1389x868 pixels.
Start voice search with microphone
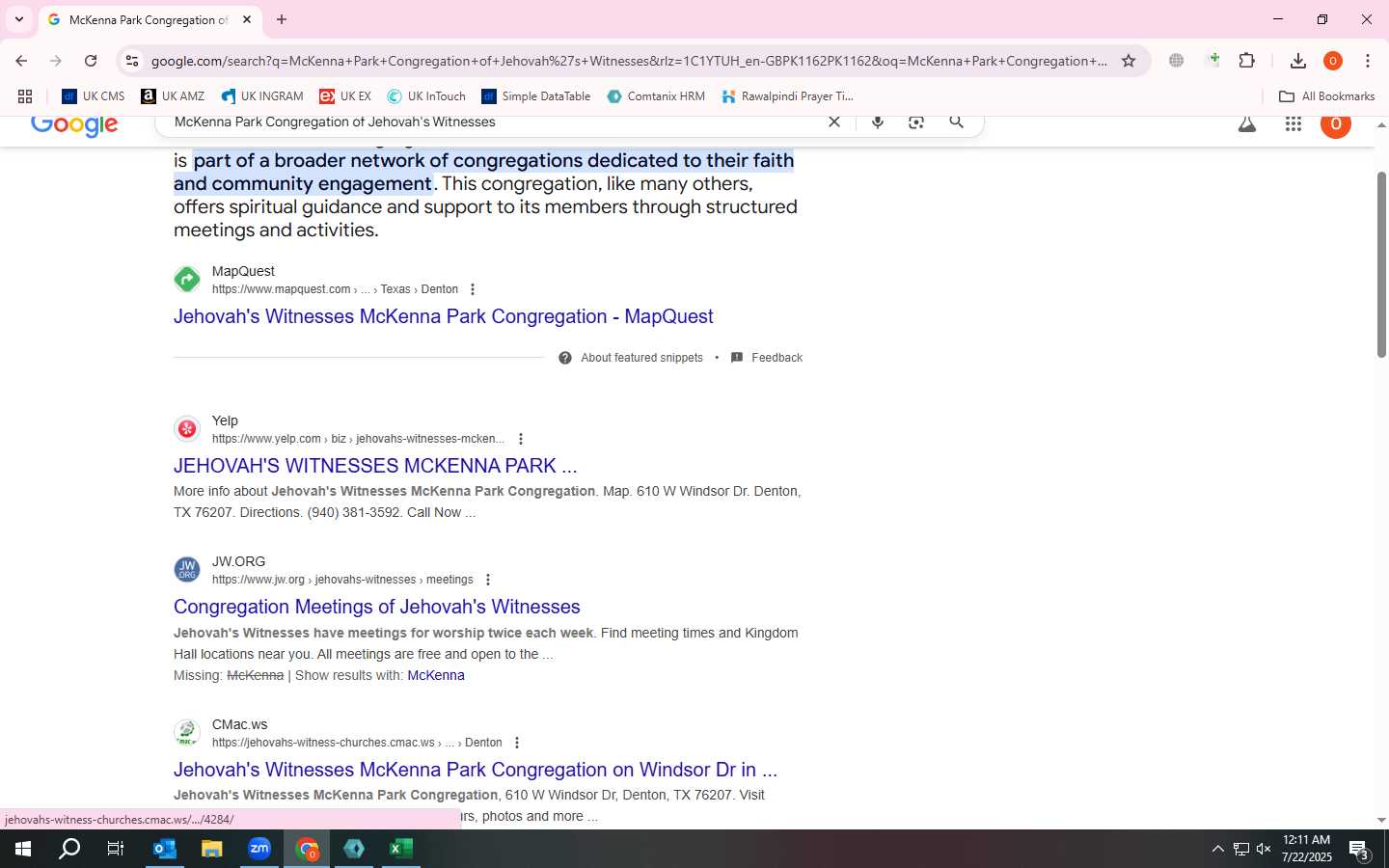point(878,122)
